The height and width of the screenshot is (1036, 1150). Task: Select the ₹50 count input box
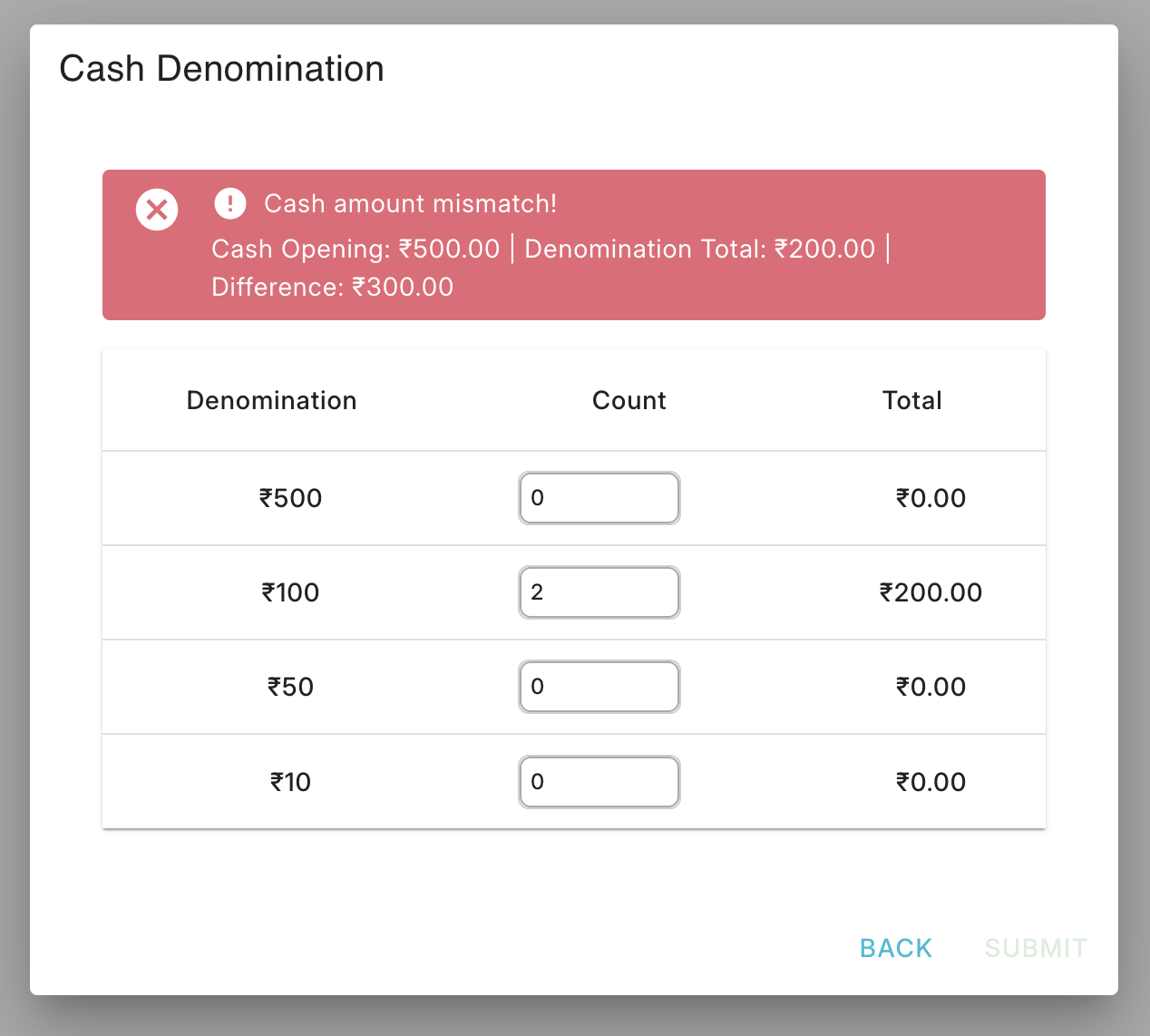[x=599, y=687]
